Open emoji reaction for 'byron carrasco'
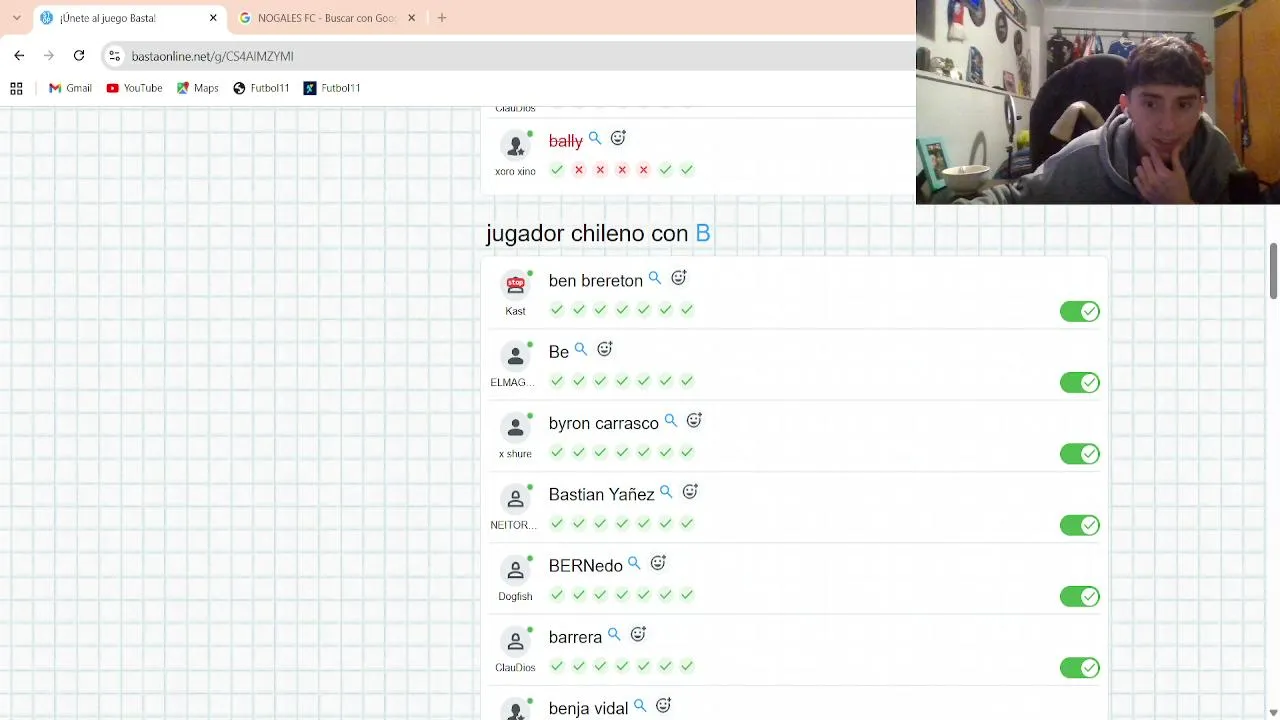This screenshot has height=720, width=1280. pos(695,420)
